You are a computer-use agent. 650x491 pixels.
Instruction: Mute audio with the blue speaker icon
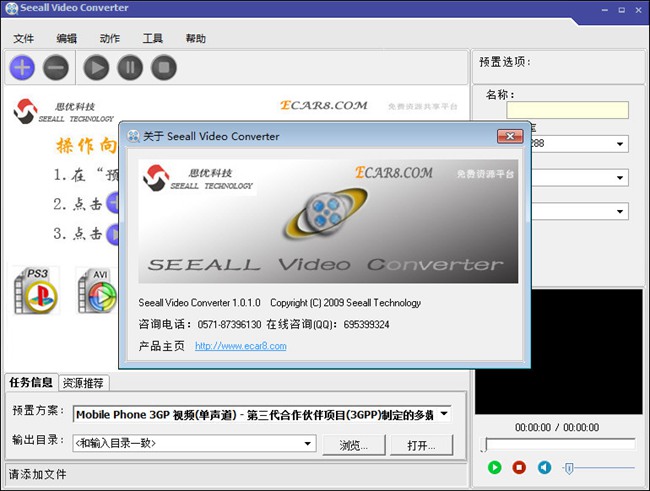pos(544,467)
